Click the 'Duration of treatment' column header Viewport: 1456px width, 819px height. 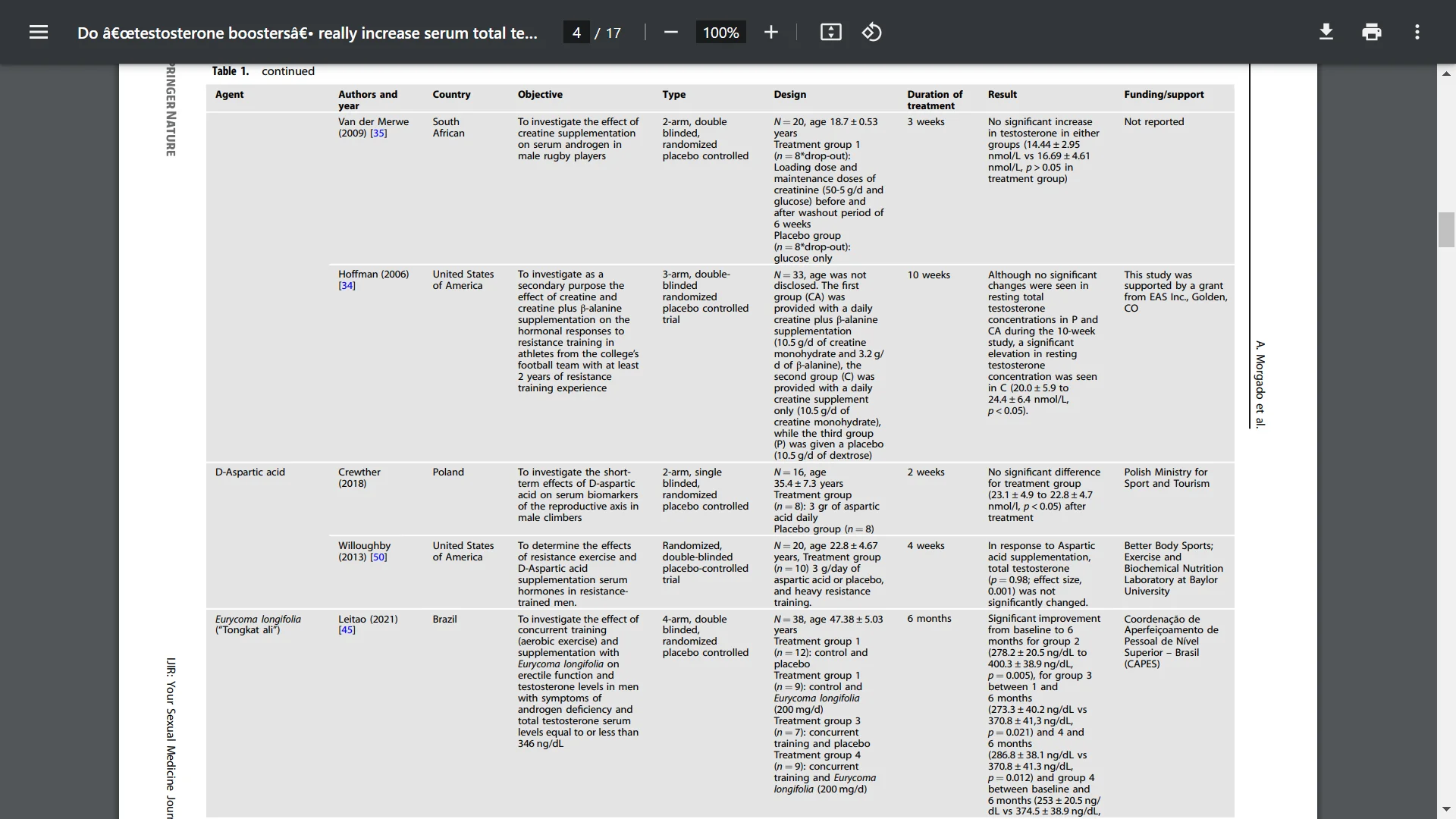point(934,100)
